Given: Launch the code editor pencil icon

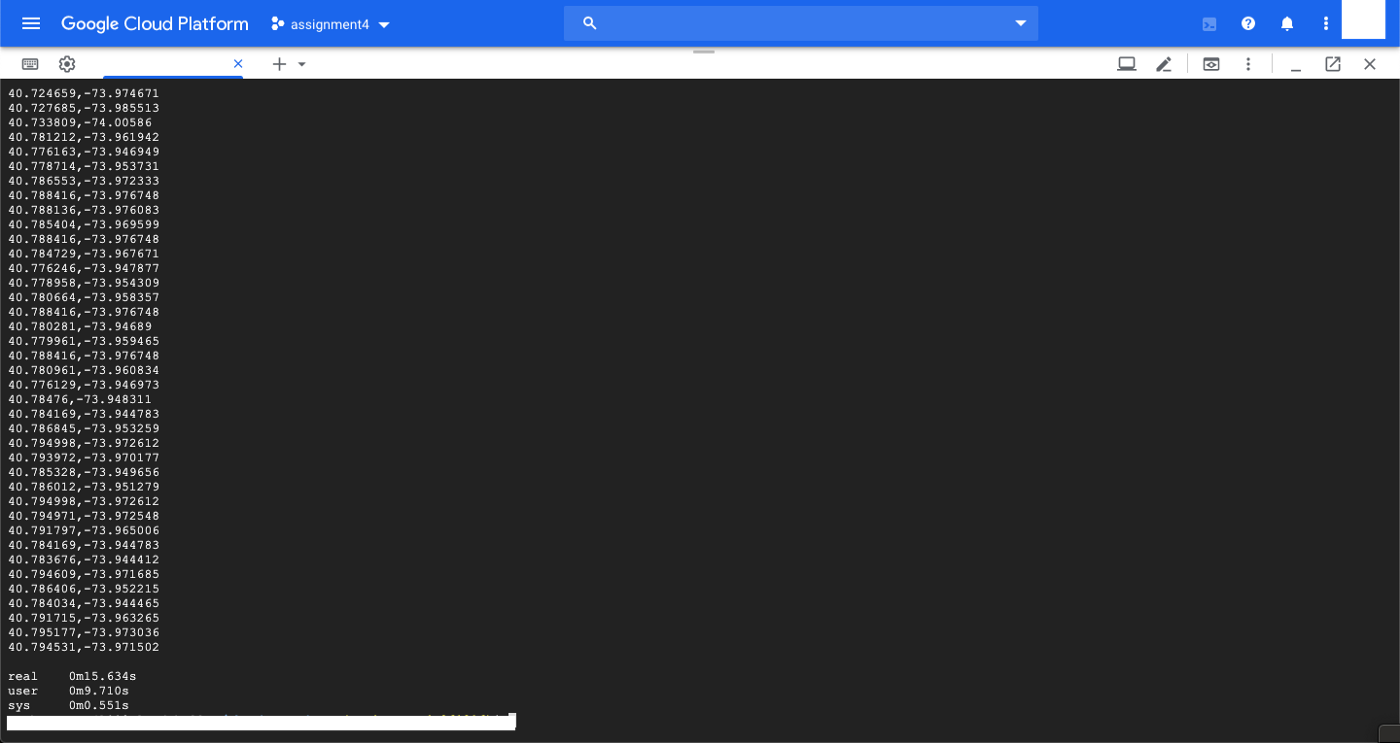Looking at the screenshot, I should tap(1164, 64).
